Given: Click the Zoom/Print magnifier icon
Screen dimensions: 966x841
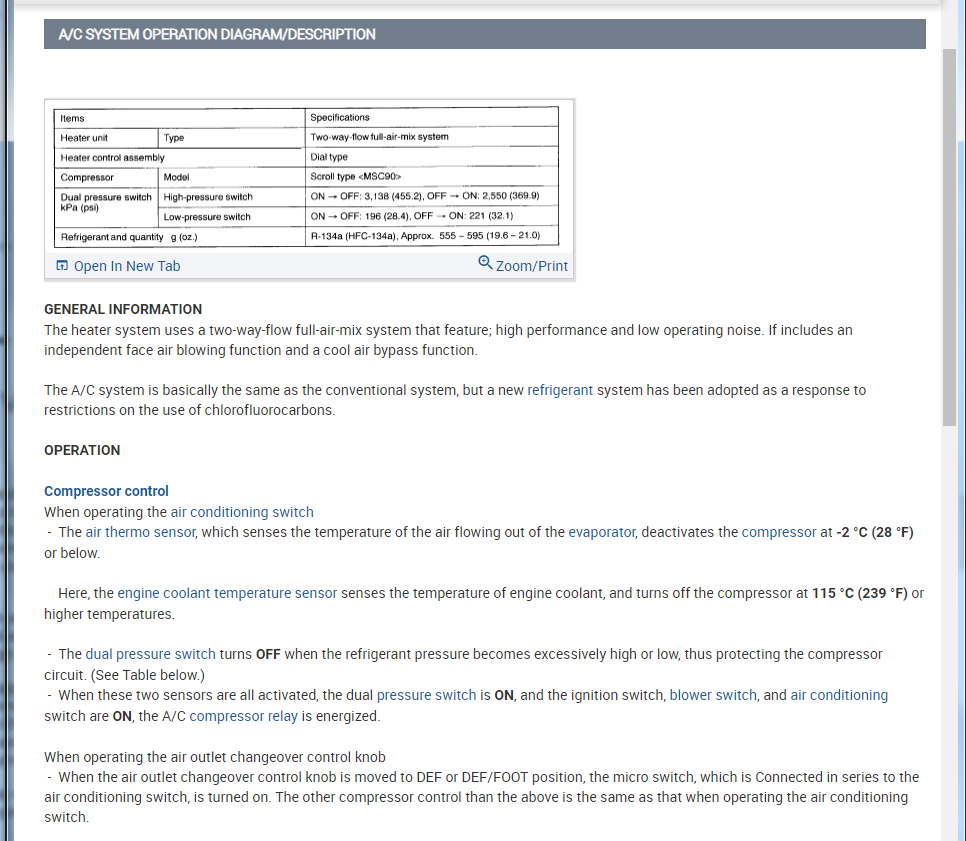Looking at the screenshot, I should coord(485,263).
